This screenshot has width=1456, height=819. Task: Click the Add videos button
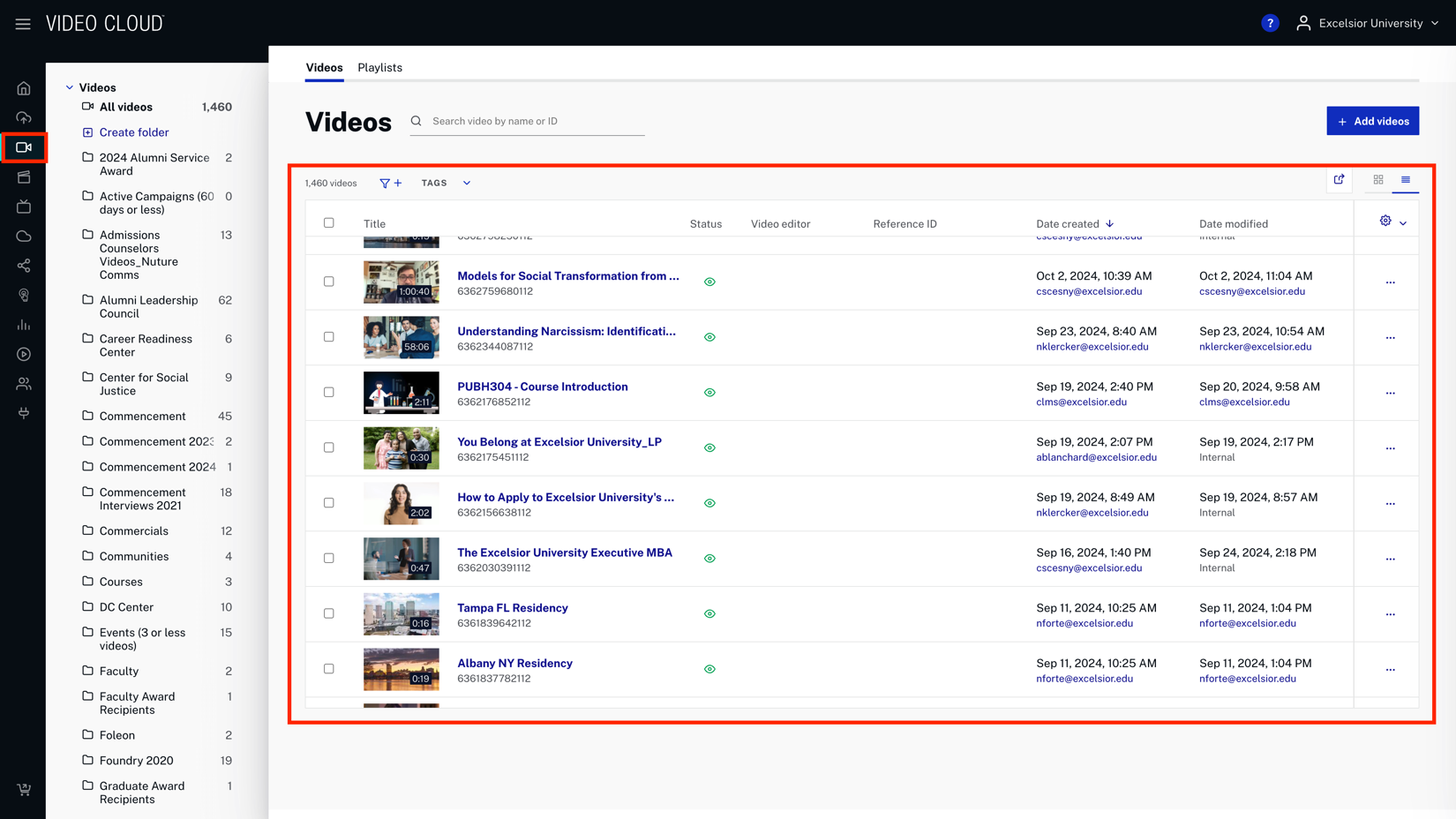point(1372,121)
